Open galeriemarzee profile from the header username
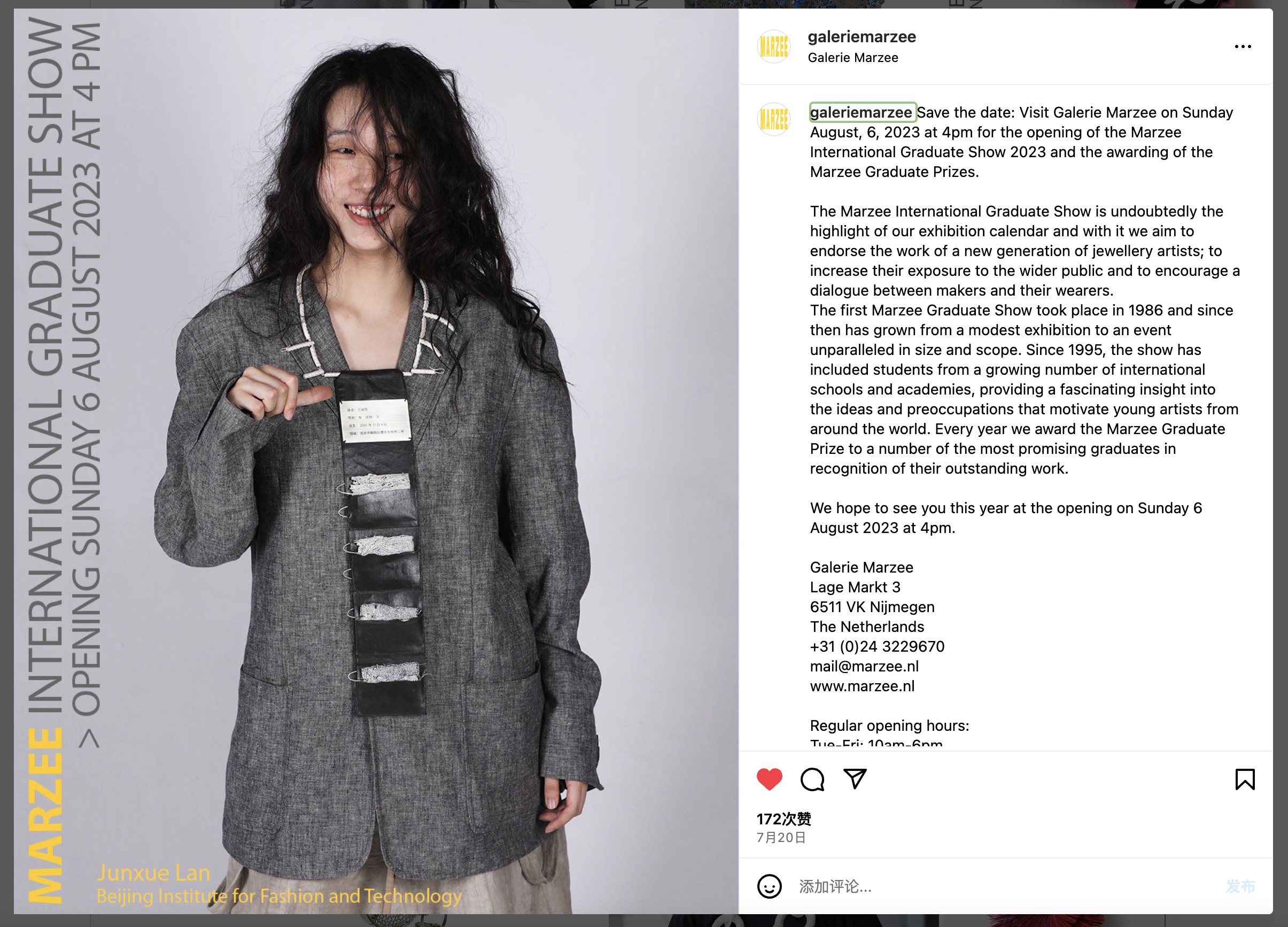1288x927 pixels. tap(862, 37)
